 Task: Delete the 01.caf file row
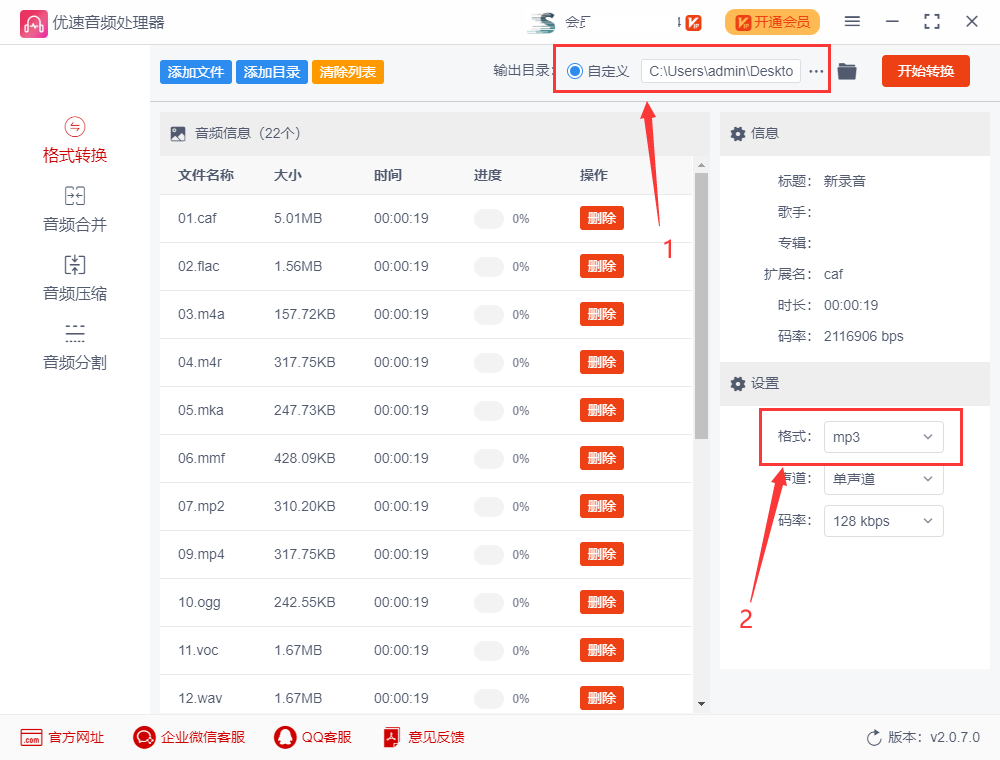[x=601, y=218]
